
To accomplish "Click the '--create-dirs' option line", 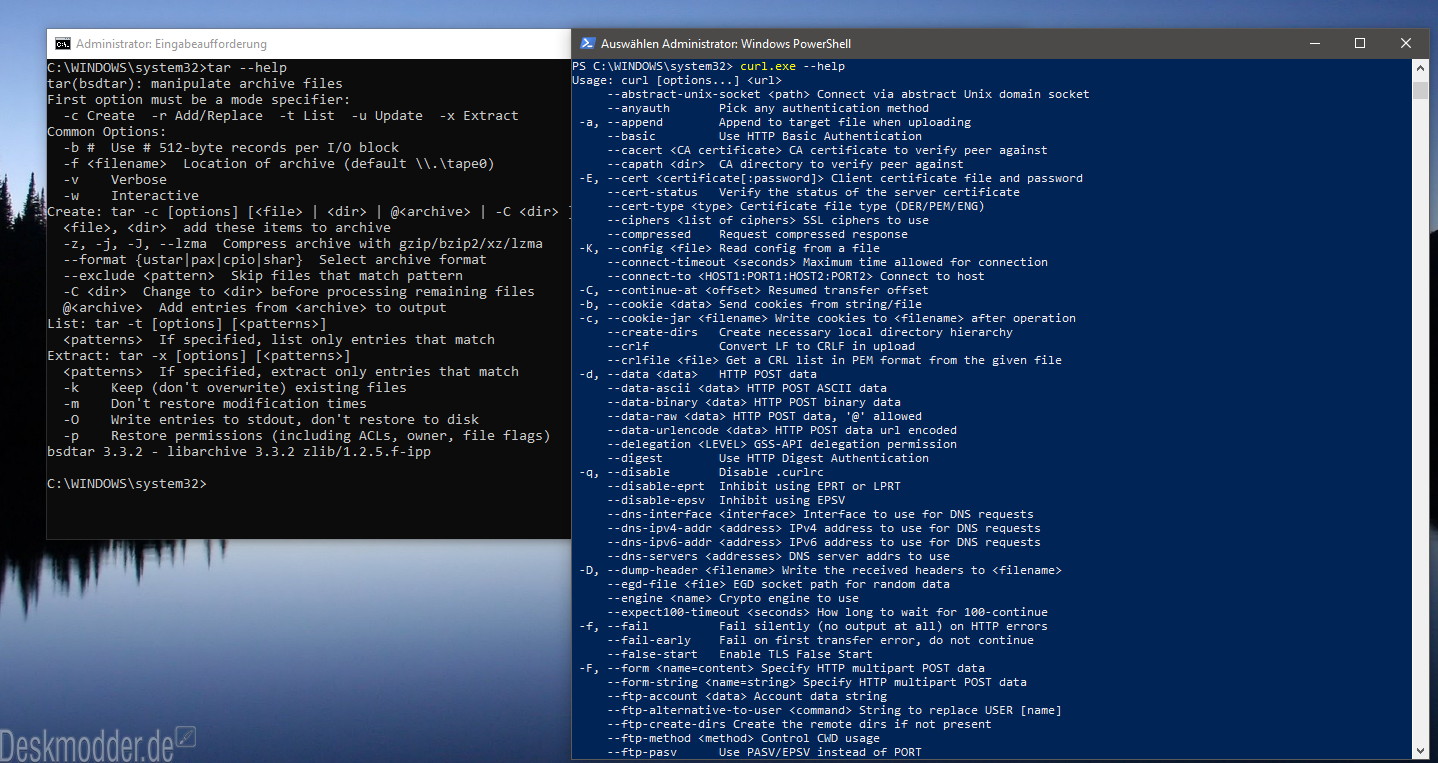I will tap(810, 332).
